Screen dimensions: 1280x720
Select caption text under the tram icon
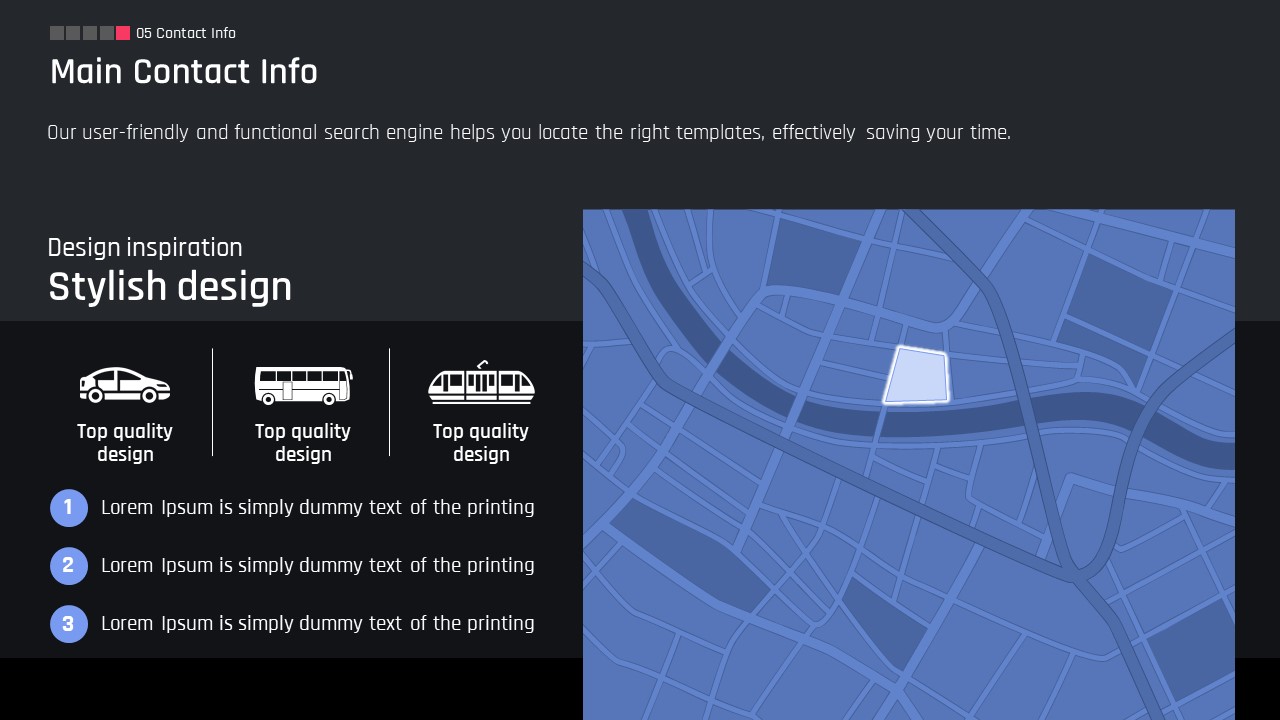pos(481,443)
